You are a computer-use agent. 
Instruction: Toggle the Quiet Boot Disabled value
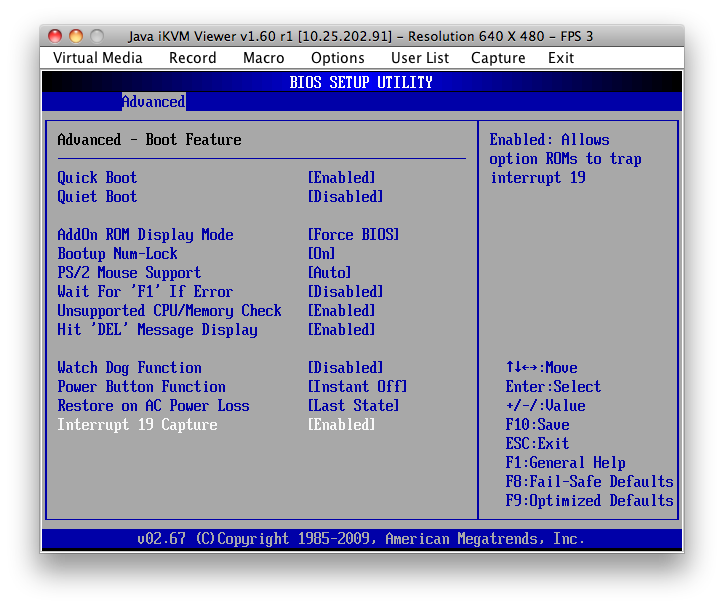(345, 197)
